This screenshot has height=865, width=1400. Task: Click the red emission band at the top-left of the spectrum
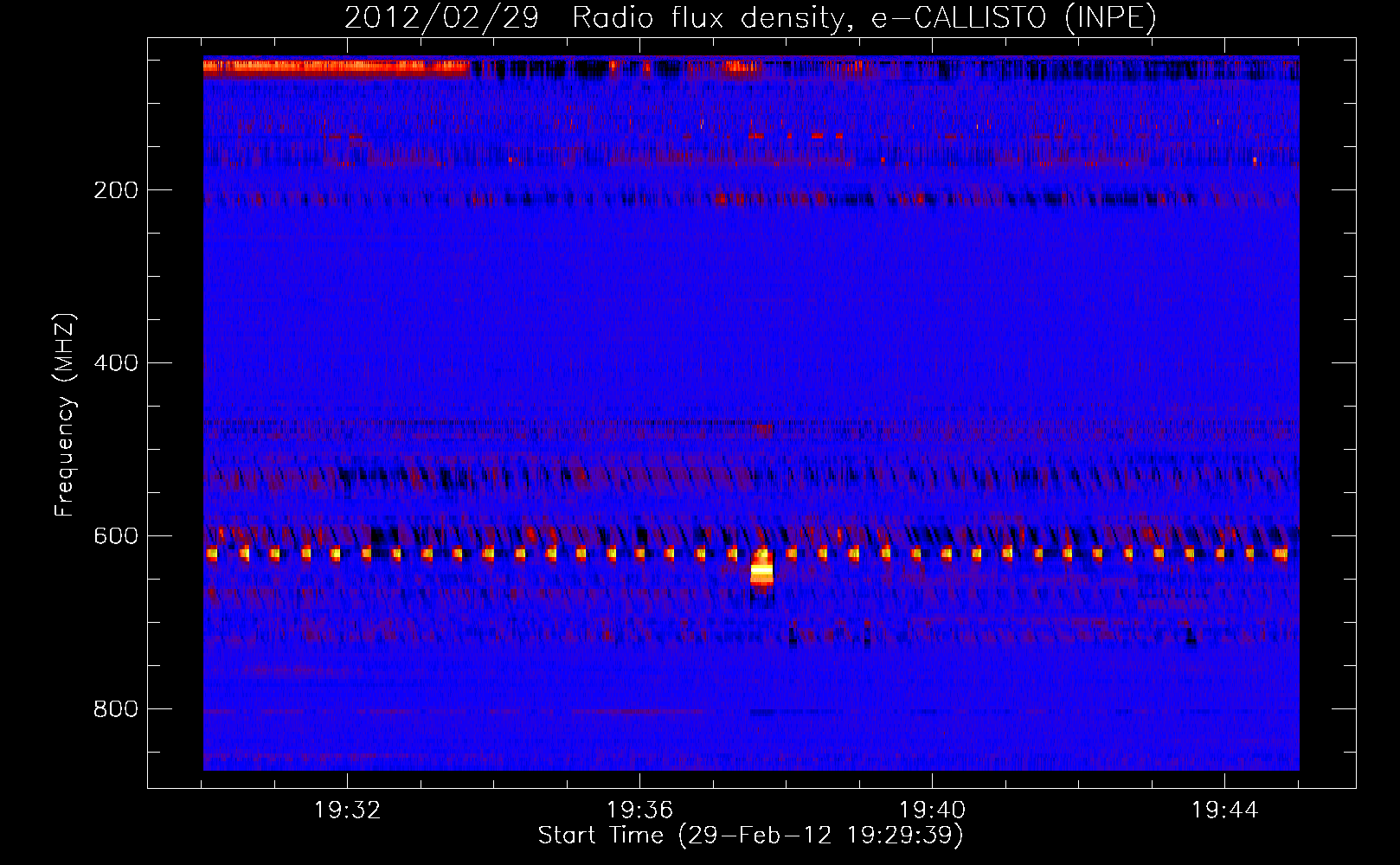click(337, 67)
